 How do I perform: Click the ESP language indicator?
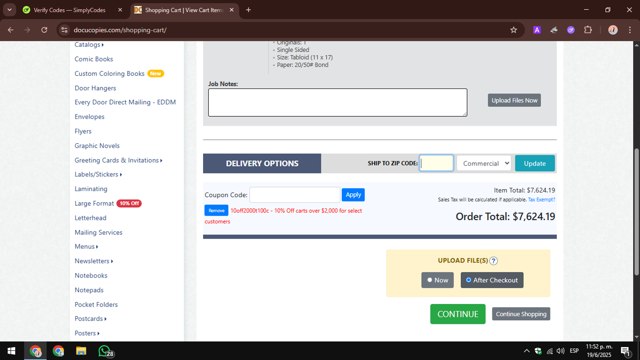(574, 351)
